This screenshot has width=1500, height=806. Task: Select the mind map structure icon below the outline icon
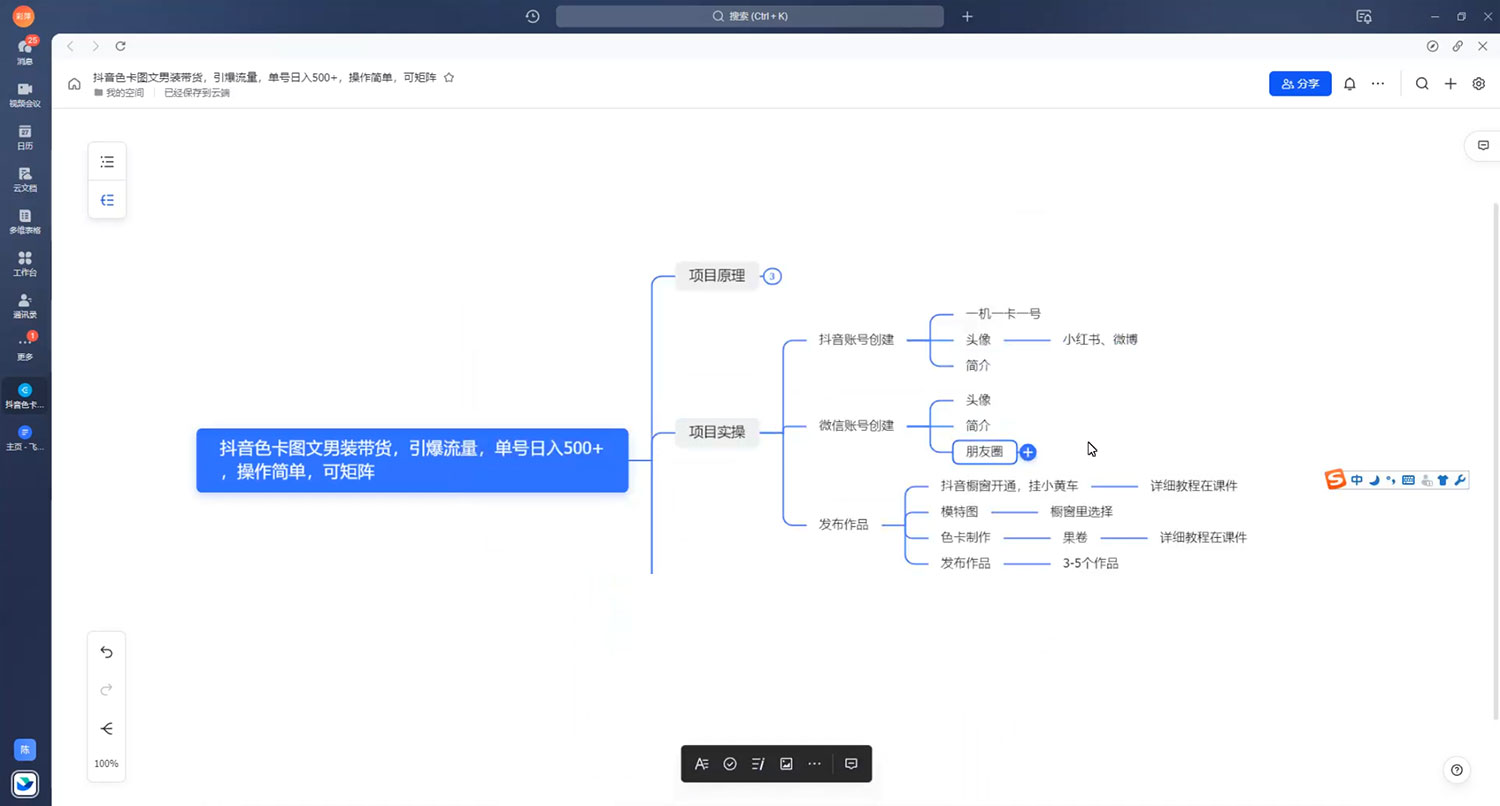[107, 199]
